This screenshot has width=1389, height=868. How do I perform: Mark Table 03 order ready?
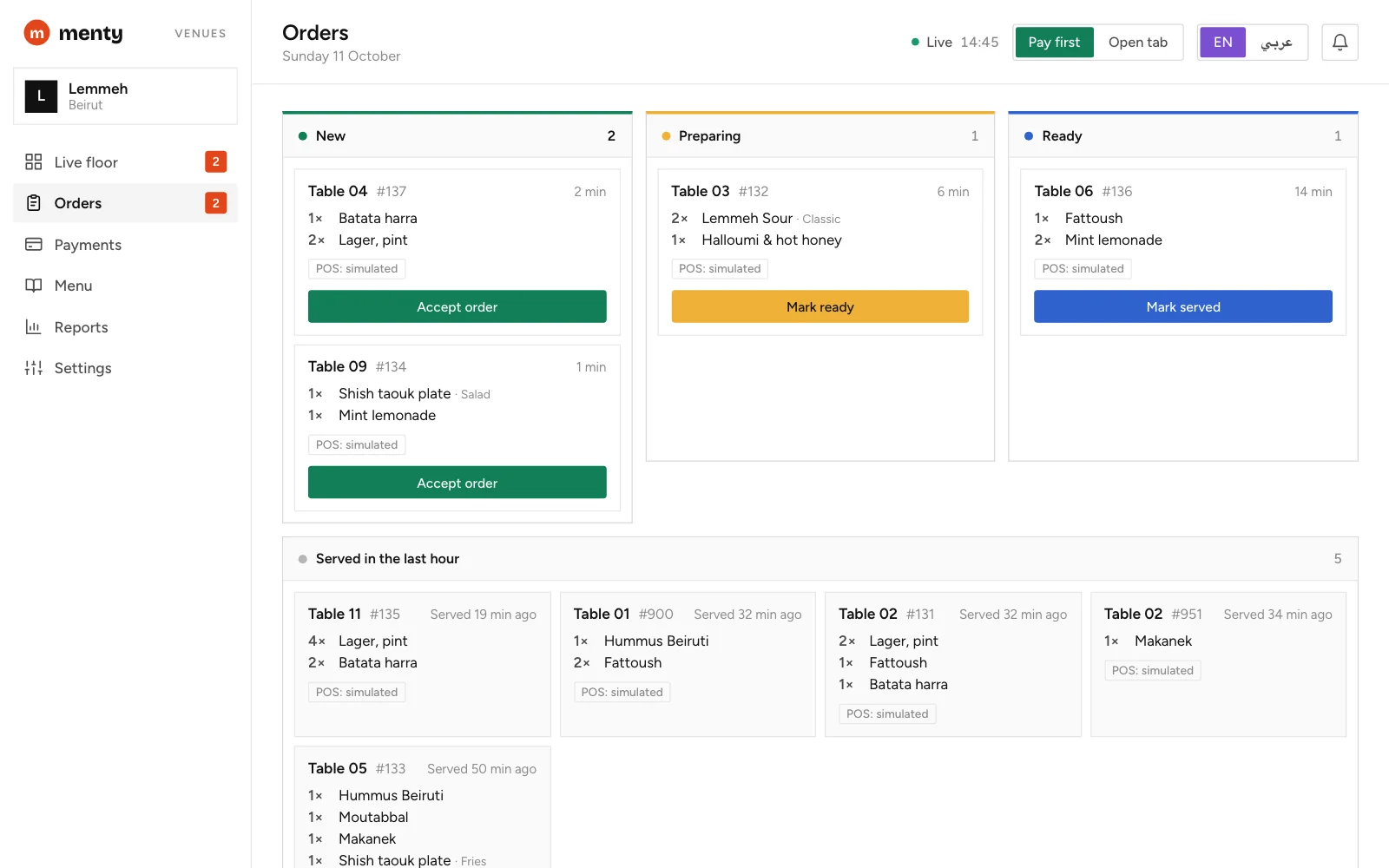tap(820, 306)
